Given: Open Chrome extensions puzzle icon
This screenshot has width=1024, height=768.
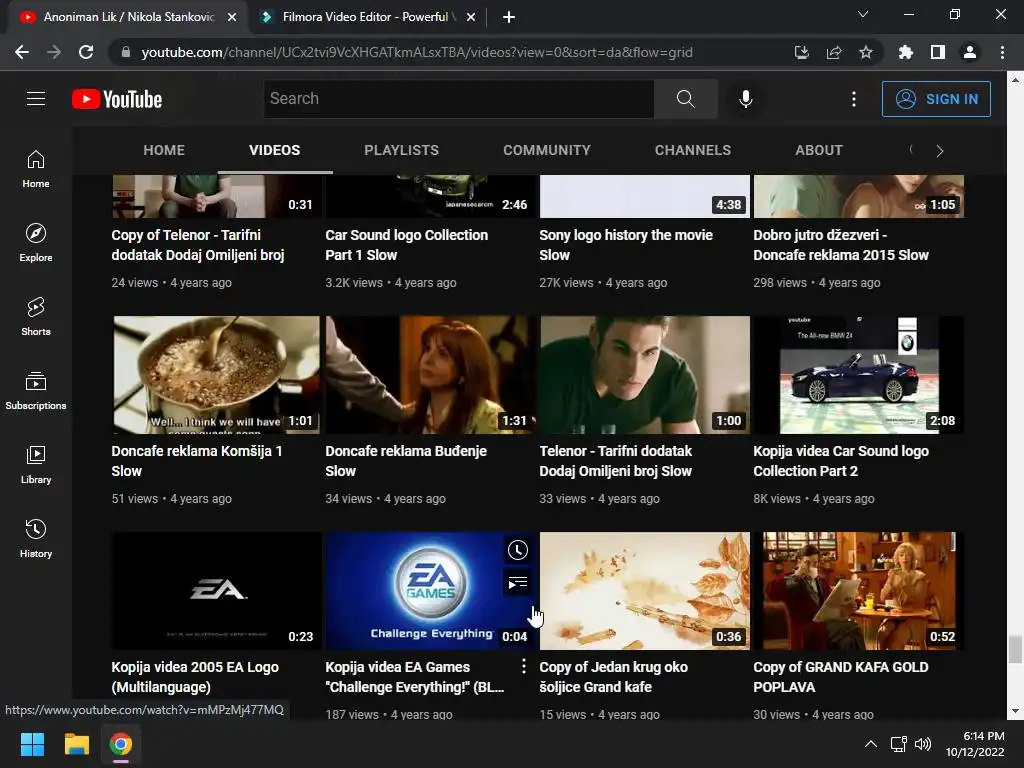Looking at the screenshot, I should (x=906, y=52).
